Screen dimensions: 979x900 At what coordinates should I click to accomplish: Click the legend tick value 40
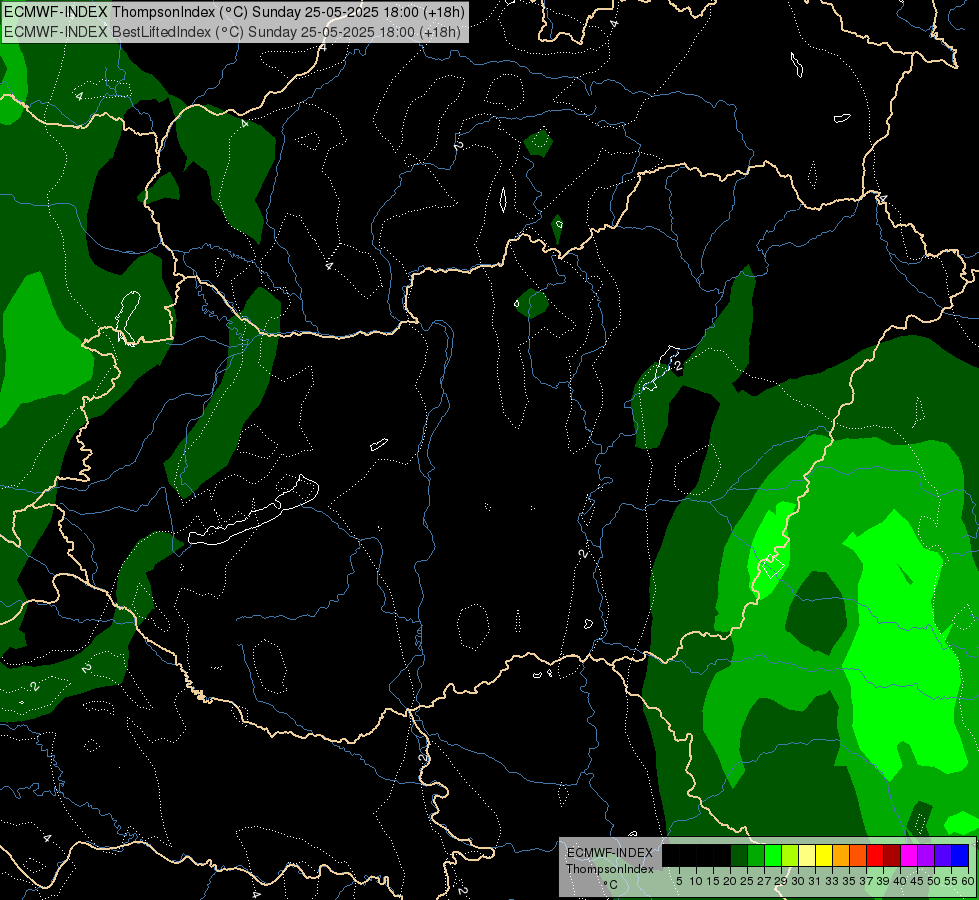(900, 881)
